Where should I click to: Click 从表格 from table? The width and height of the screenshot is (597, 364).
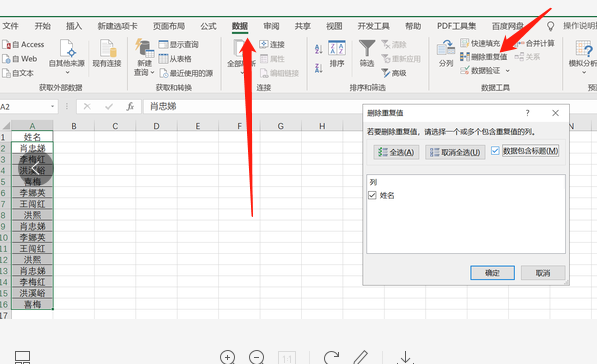click(x=175, y=59)
